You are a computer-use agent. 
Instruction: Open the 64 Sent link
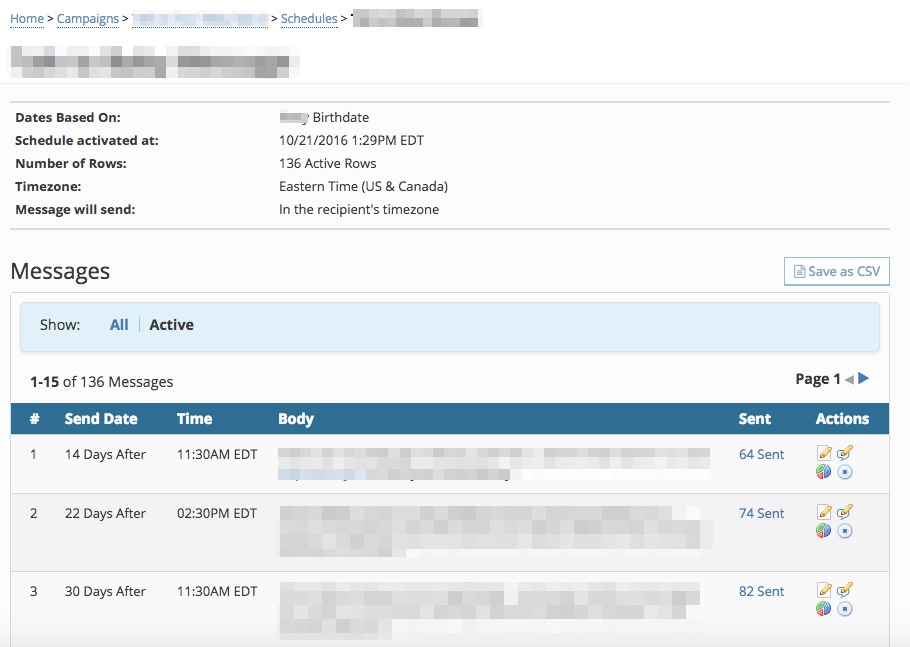(x=761, y=454)
